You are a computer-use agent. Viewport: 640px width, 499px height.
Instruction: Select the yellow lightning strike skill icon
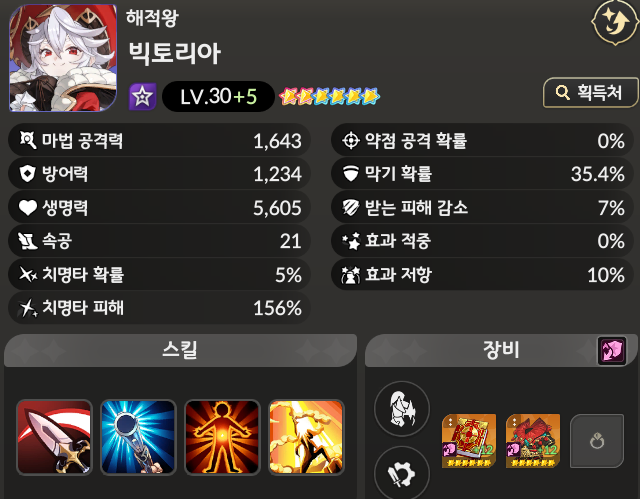point(307,437)
